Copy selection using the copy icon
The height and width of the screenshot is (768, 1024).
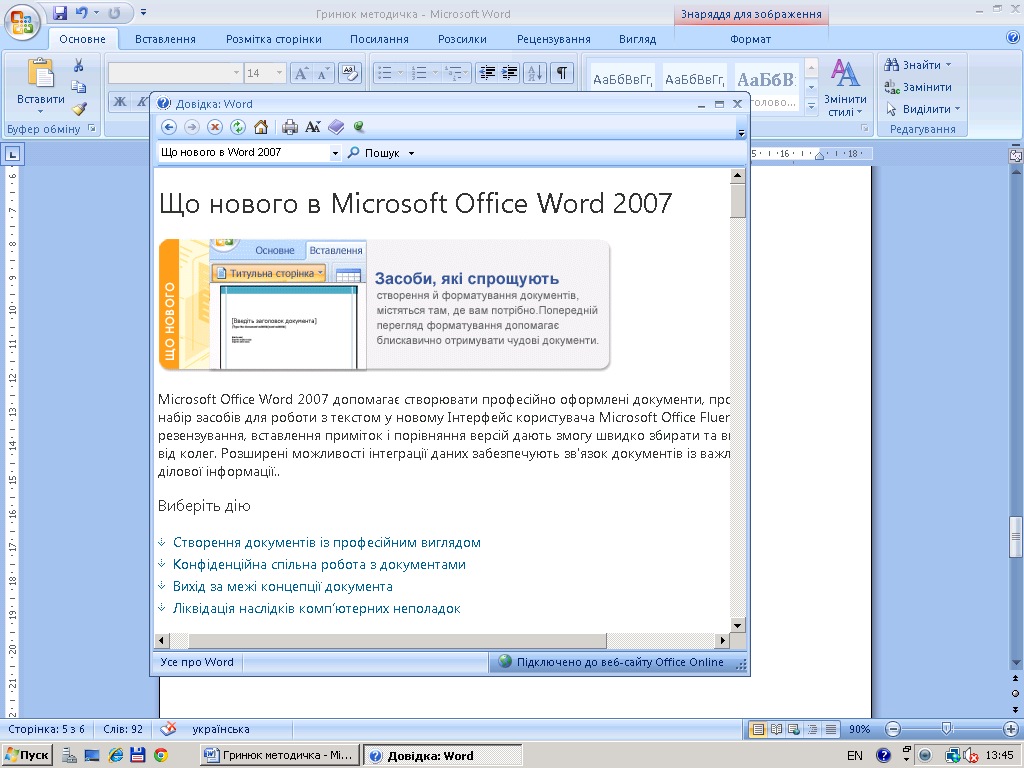(78, 87)
